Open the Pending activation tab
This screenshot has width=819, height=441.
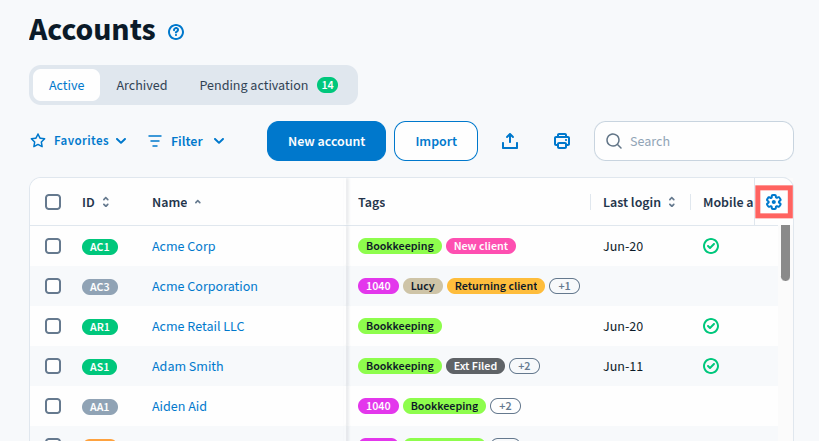tap(267, 85)
